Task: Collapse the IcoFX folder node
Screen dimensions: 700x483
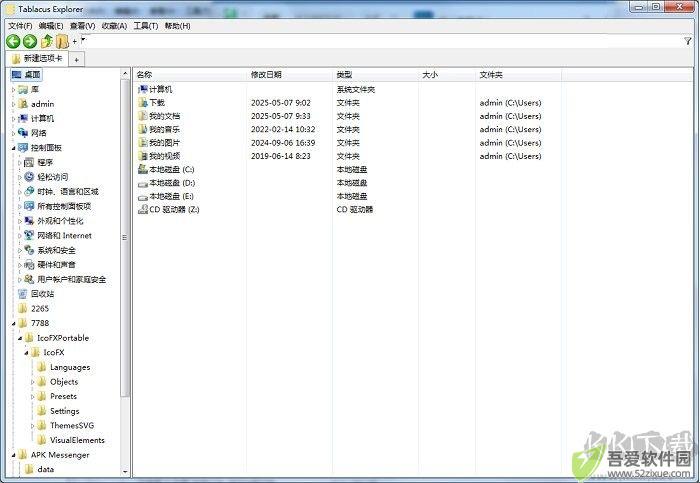Action: 26,353
